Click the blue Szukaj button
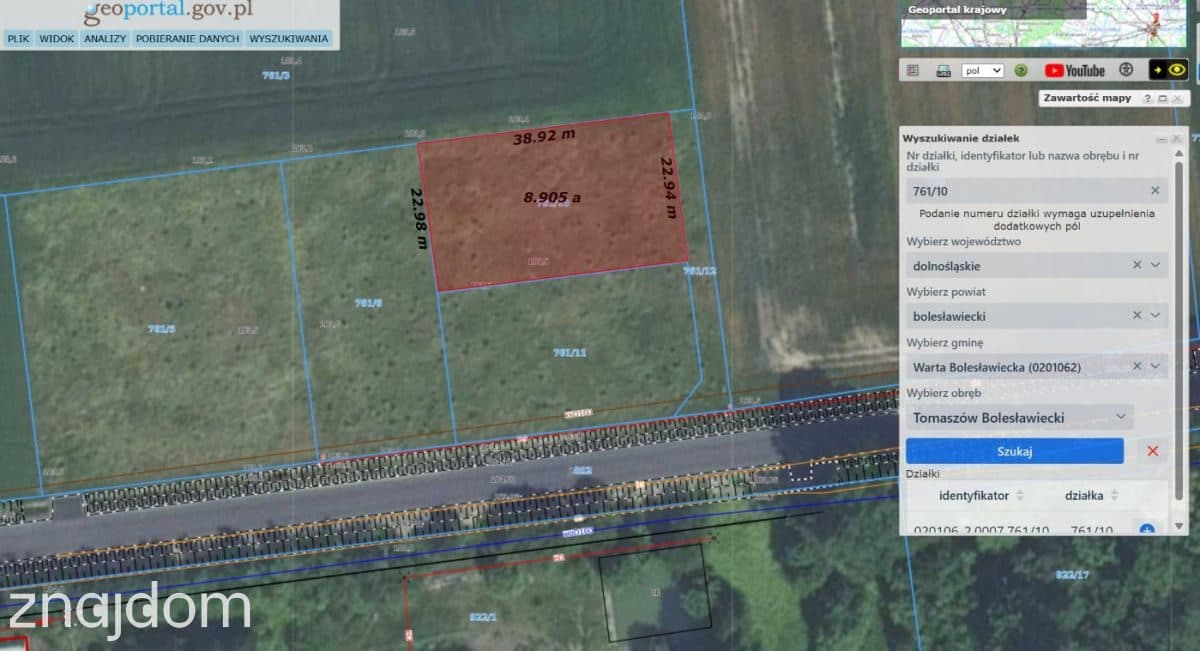The width and height of the screenshot is (1200, 651). pos(1015,451)
